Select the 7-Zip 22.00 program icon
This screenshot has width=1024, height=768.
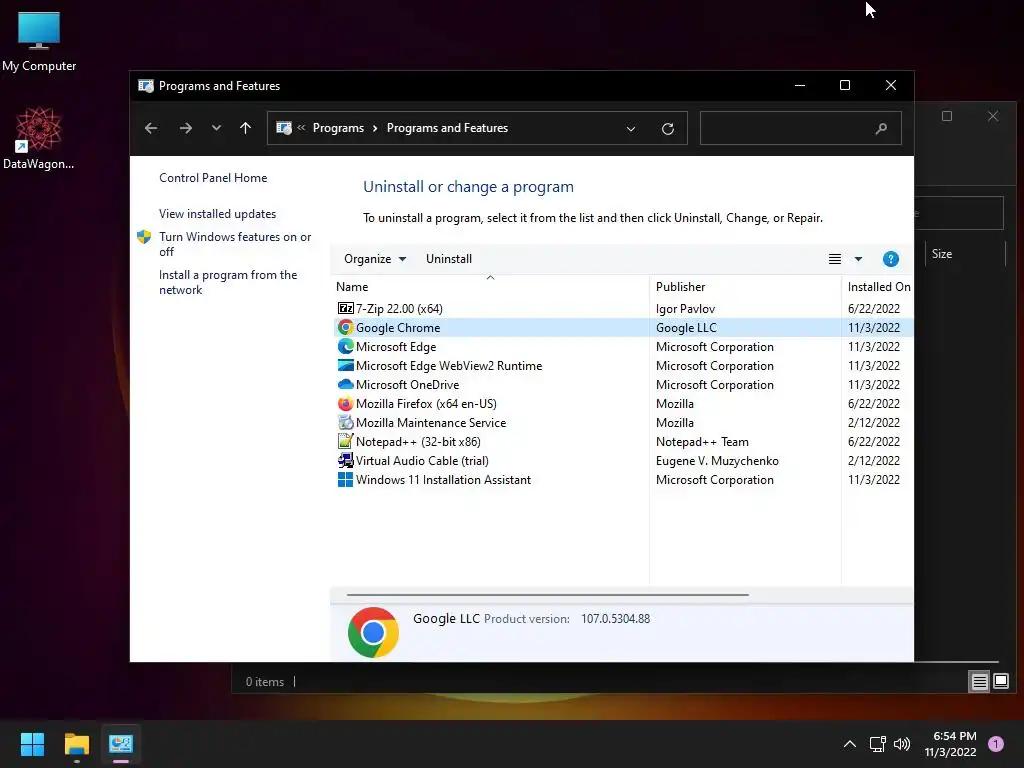[345, 308]
